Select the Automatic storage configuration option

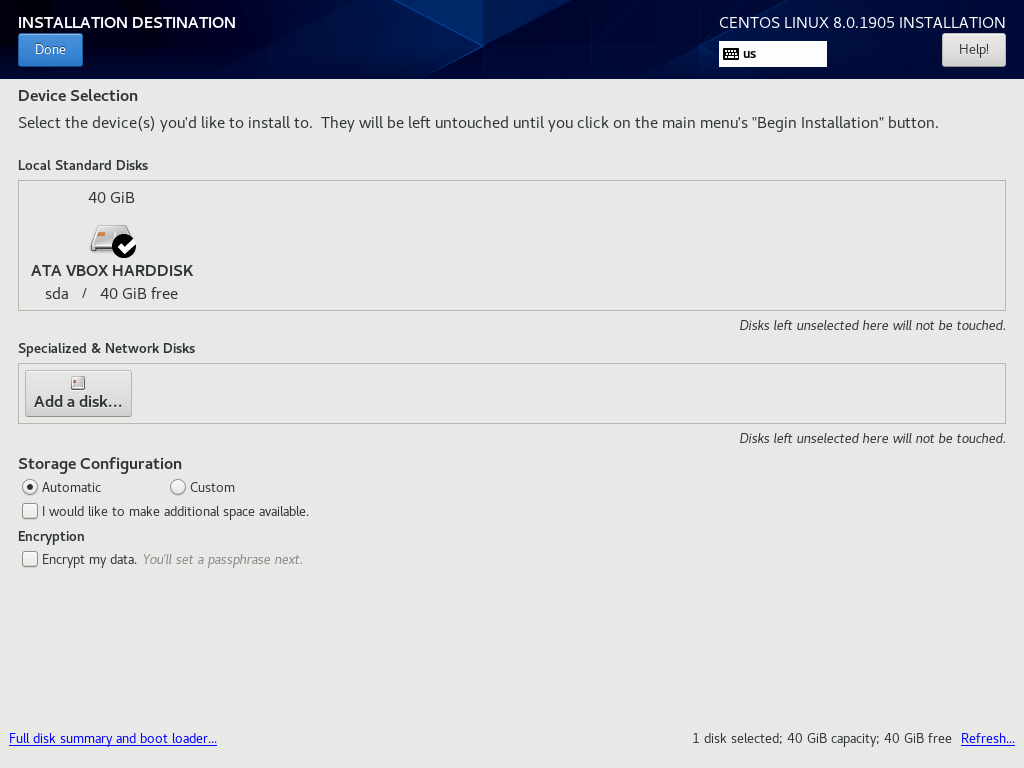(x=30, y=487)
